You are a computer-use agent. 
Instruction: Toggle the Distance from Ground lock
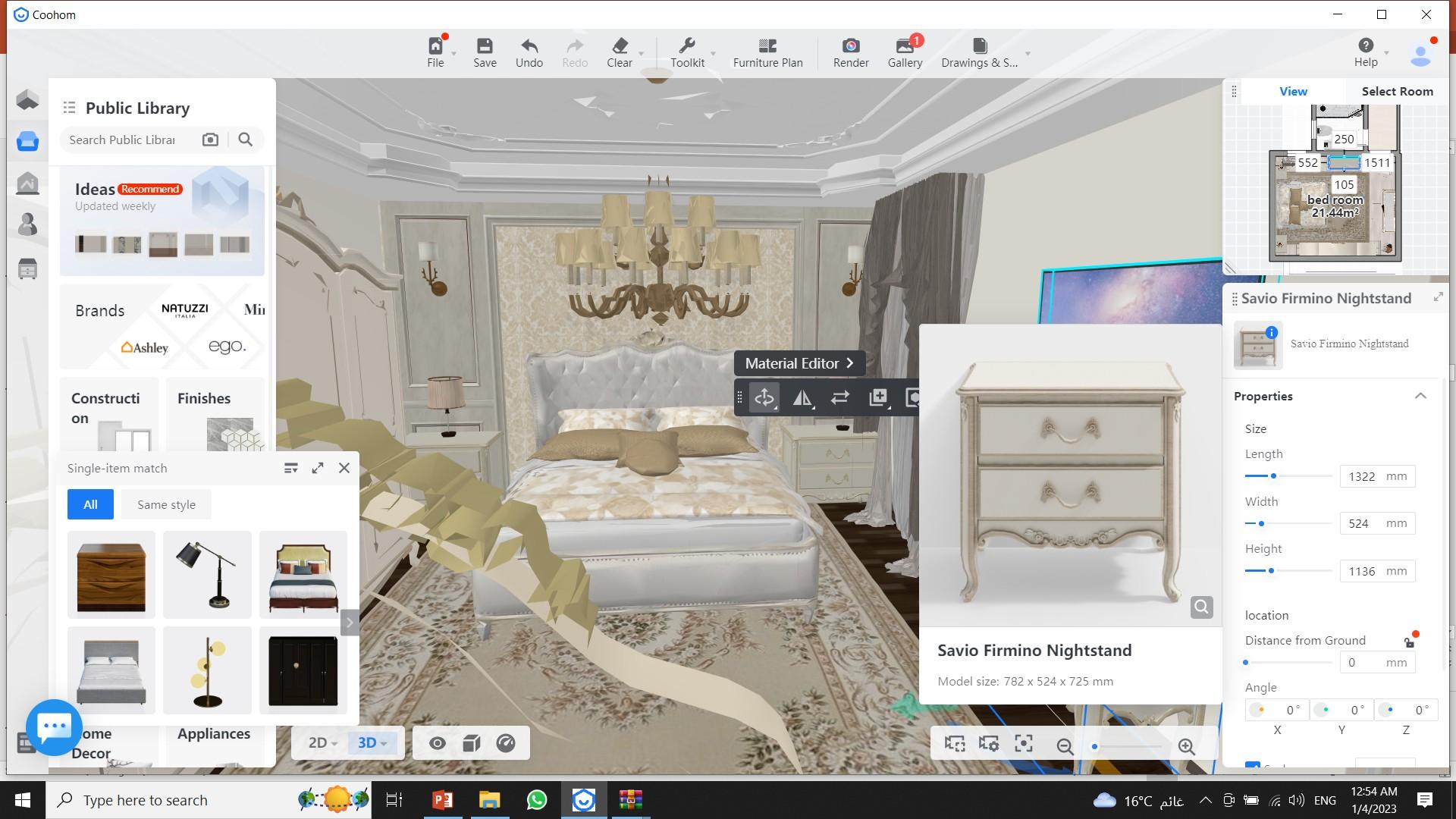tap(1409, 642)
